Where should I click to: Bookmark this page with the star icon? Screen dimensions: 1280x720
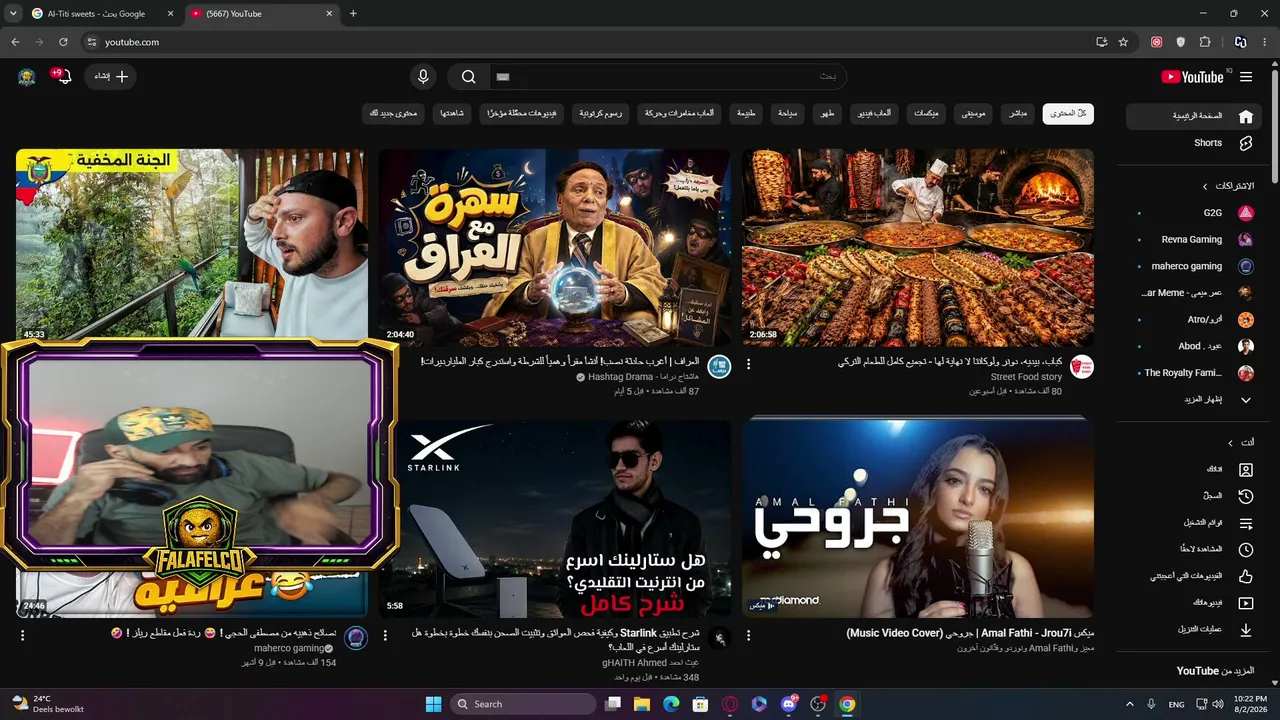pos(1123,42)
